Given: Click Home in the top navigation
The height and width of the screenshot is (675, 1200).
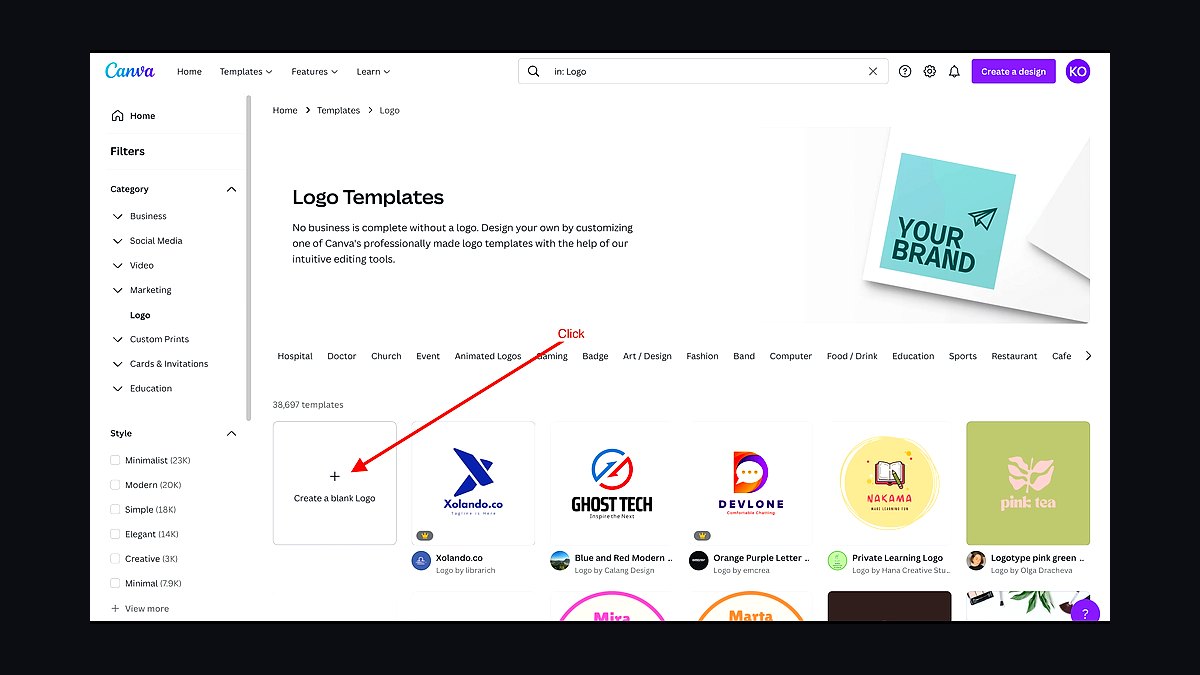Looking at the screenshot, I should [x=189, y=72].
